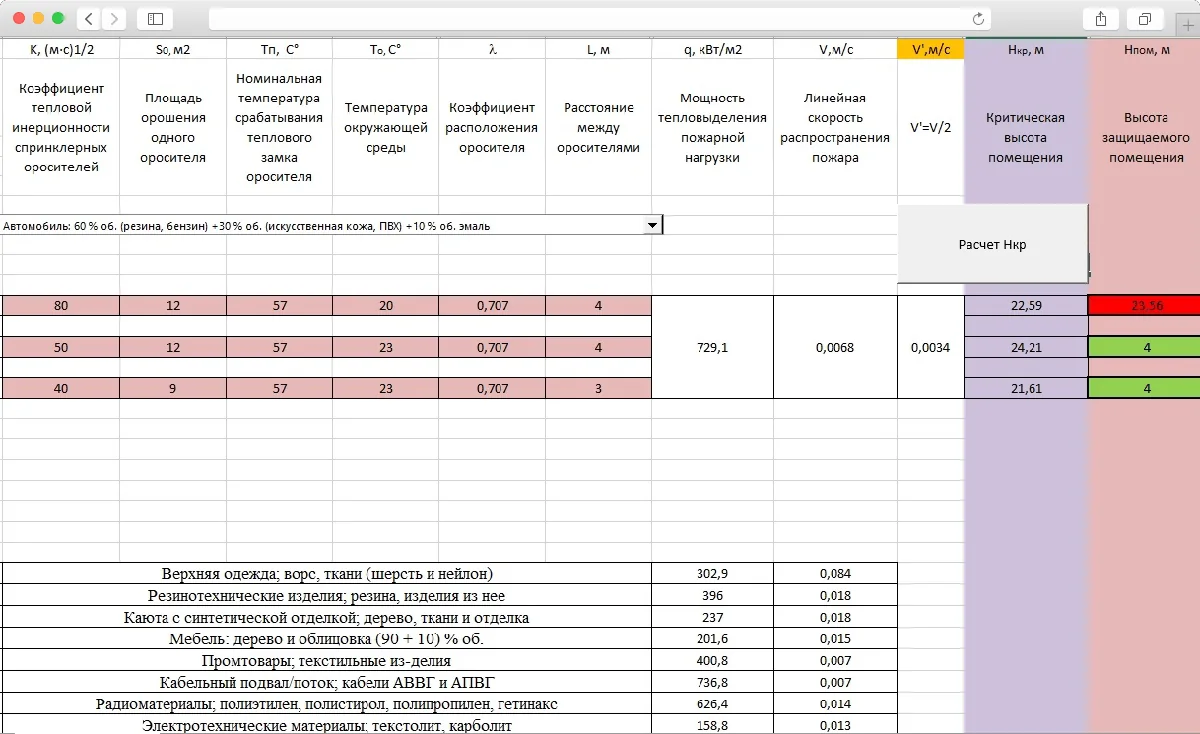Image resolution: width=1200 pixels, height=734 pixels.
Task: Select the linear speed cell 0,0068
Action: (835, 347)
